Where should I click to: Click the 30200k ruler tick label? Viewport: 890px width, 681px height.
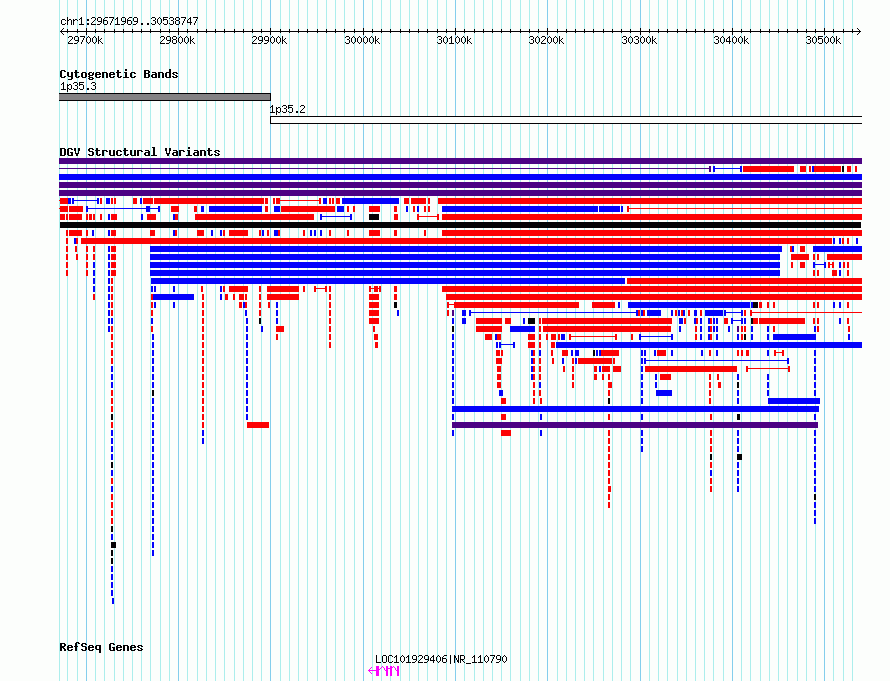coord(546,40)
